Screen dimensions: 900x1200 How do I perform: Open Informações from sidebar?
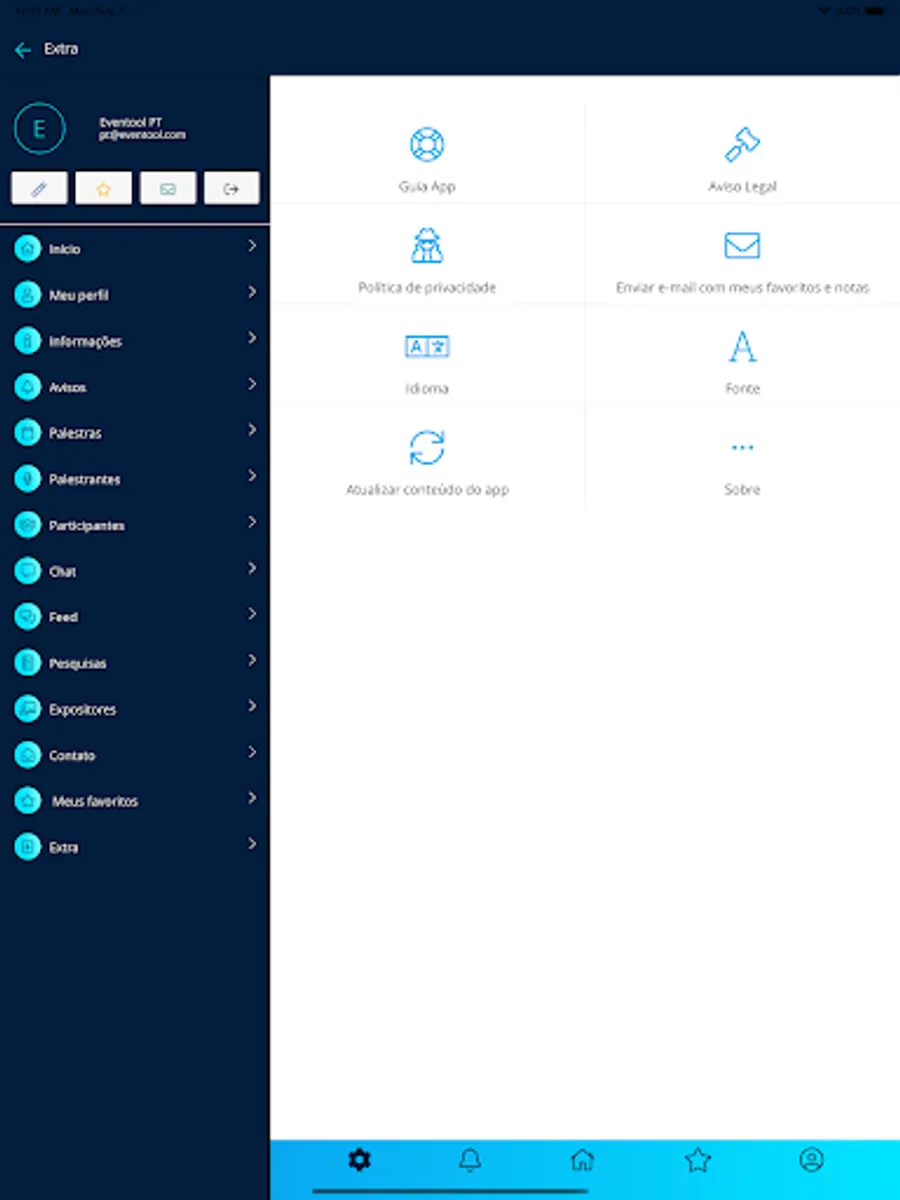135,341
